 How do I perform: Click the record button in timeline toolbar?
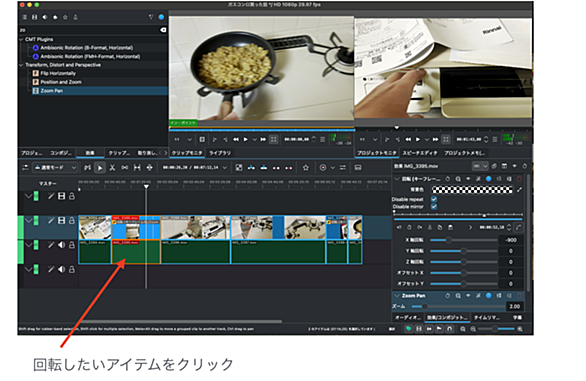point(323,168)
